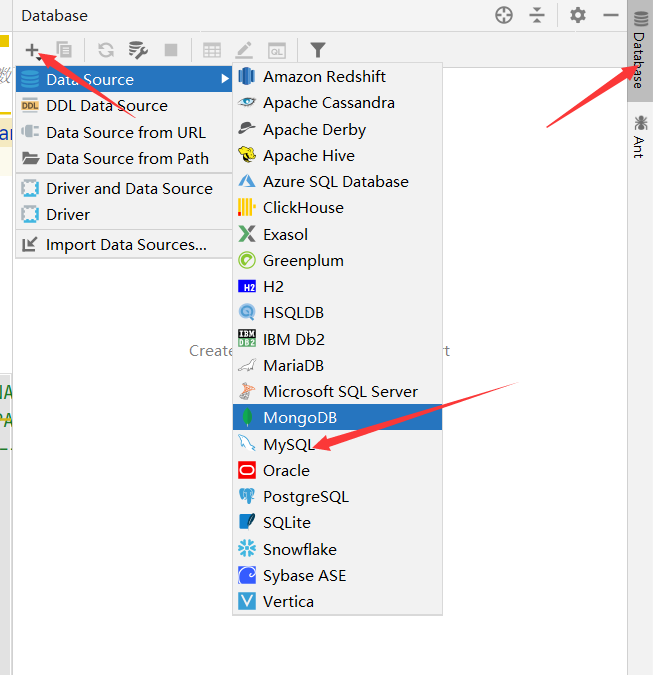Pick Sybase ASE data source
The height and width of the screenshot is (675, 653).
[337, 576]
